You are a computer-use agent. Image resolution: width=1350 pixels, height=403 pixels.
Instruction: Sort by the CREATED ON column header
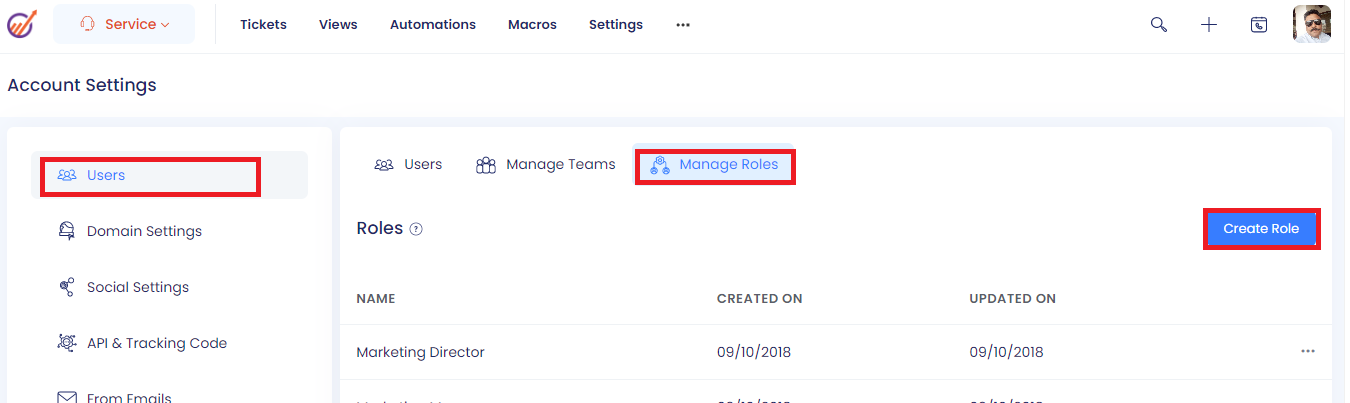760,298
